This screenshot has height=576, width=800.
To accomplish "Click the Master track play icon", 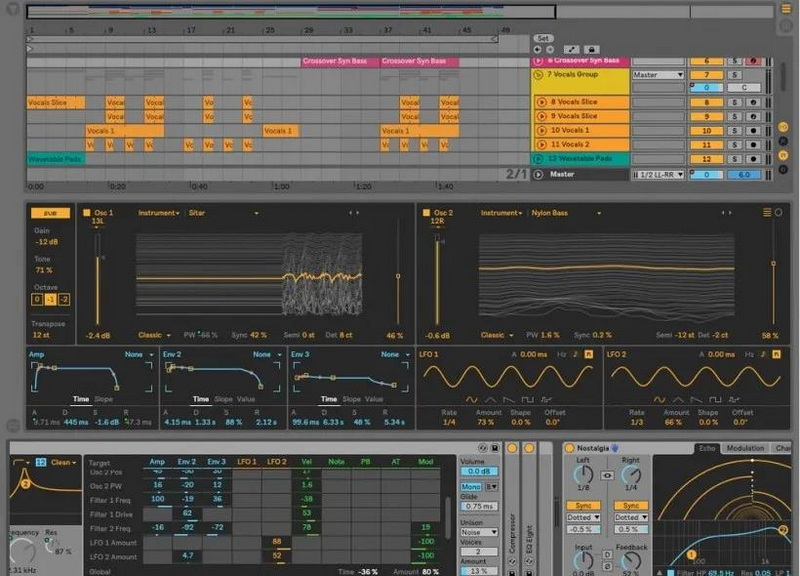I will [538, 174].
